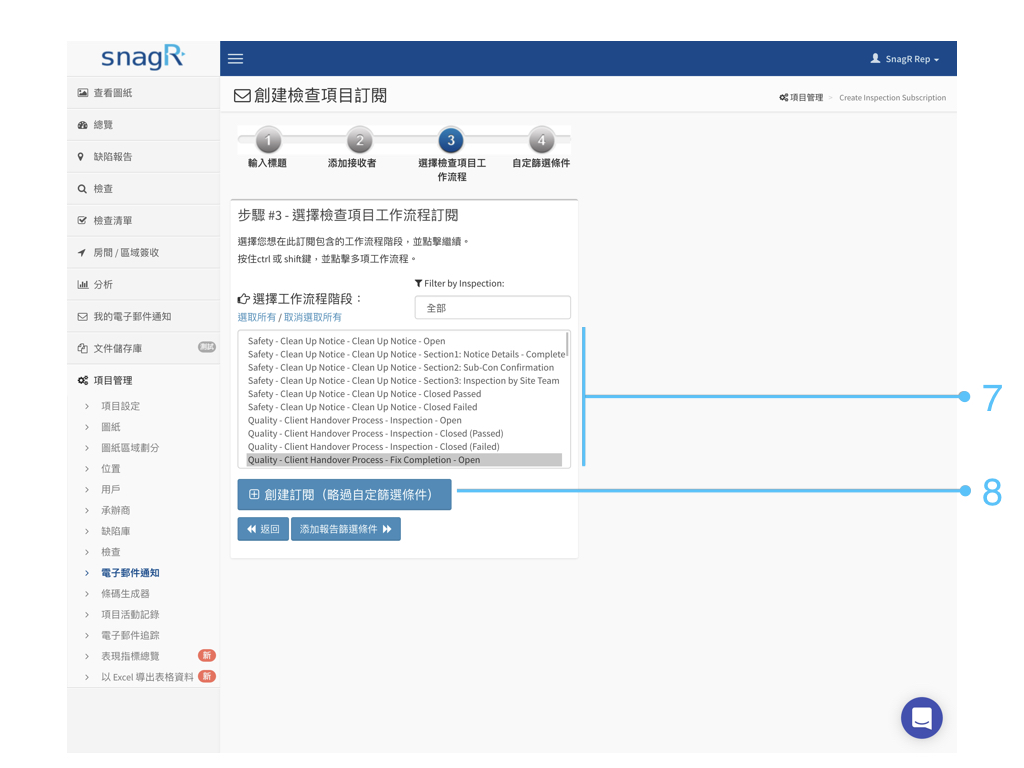This screenshot has width=1024, height=768.
Task: Select 'Clean Up Notice - Closed Failed' row
Action: coord(404,407)
